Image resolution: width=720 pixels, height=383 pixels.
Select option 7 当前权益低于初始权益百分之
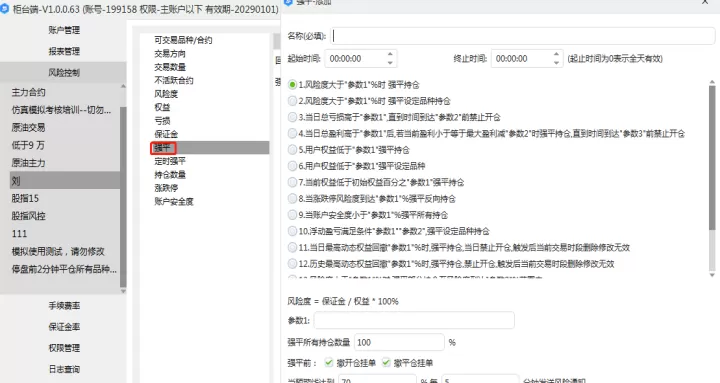click(x=292, y=182)
